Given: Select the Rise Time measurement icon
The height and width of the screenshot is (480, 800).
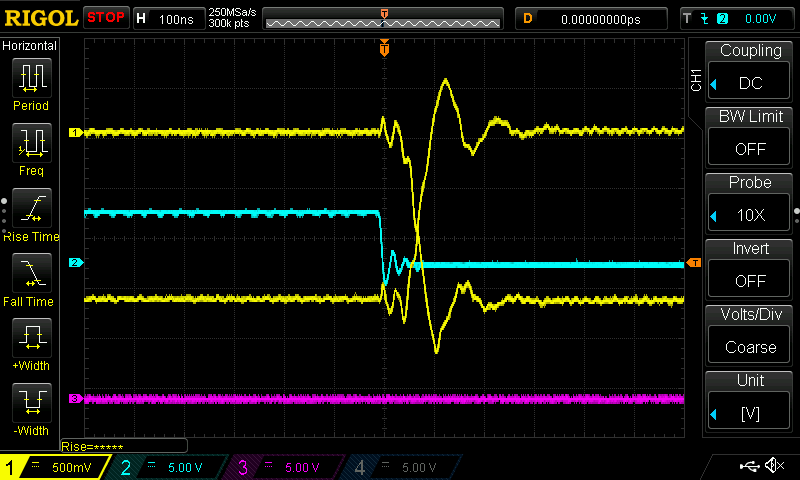Looking at the screenshot, I should [x=32, y=208].
